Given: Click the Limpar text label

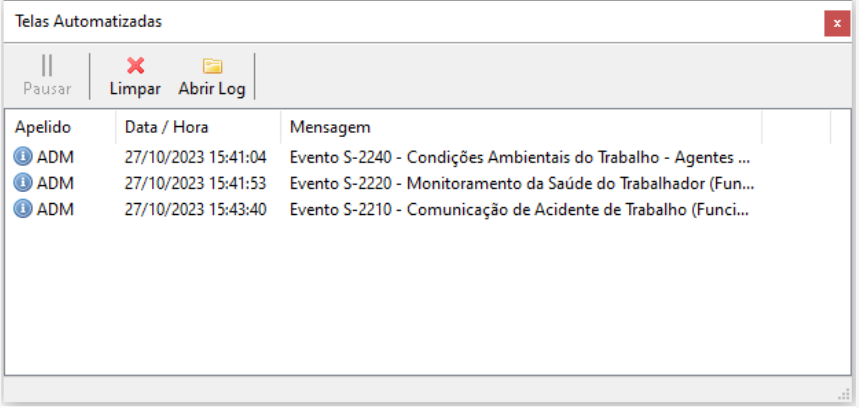Looking at the screenshot, I should (x=135, y=89).
